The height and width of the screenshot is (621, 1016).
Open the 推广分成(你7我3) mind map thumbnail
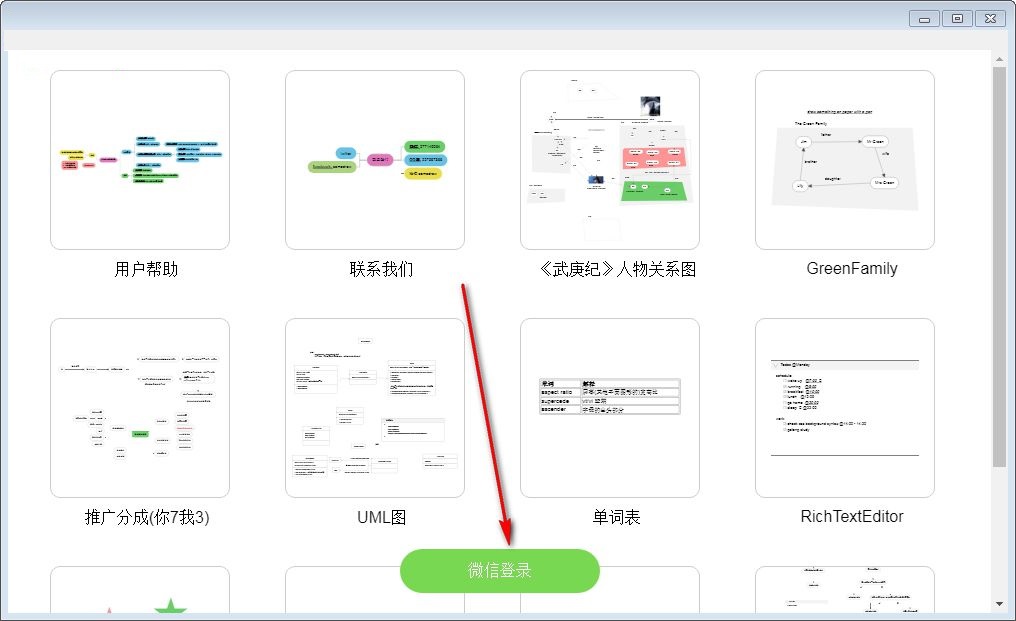139,406
